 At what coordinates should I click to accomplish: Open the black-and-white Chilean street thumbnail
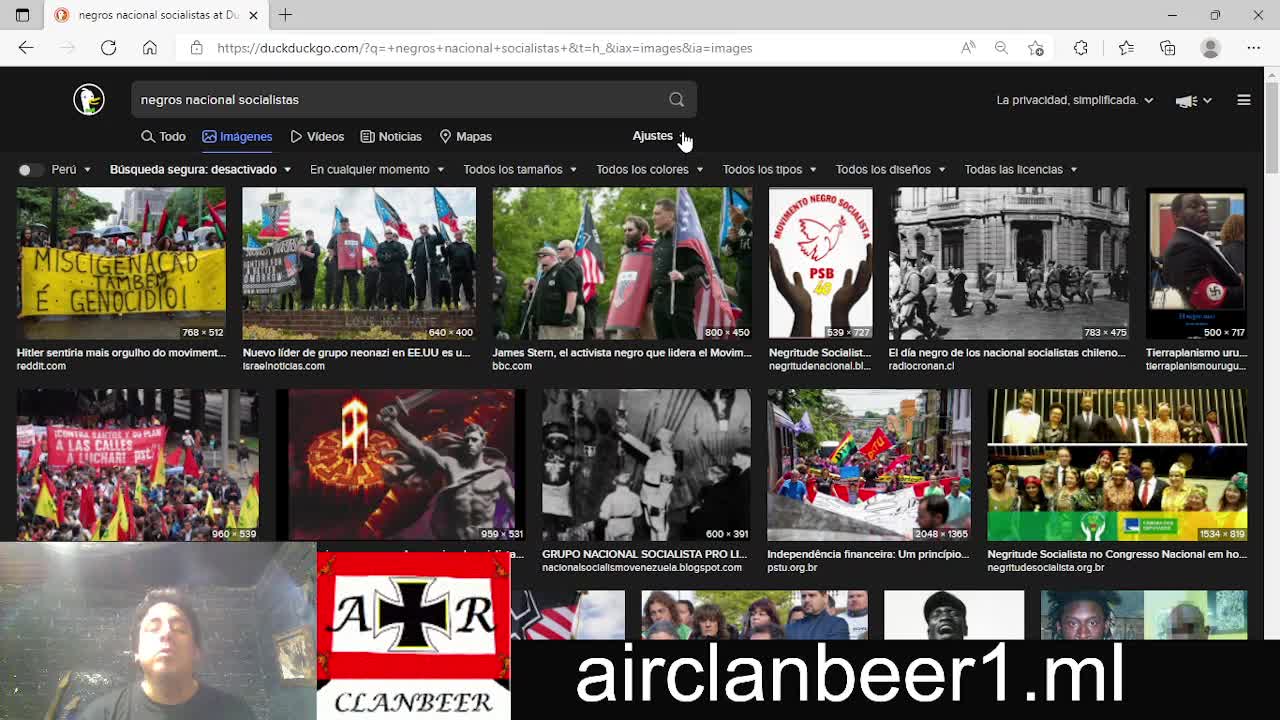[1009, 264]
